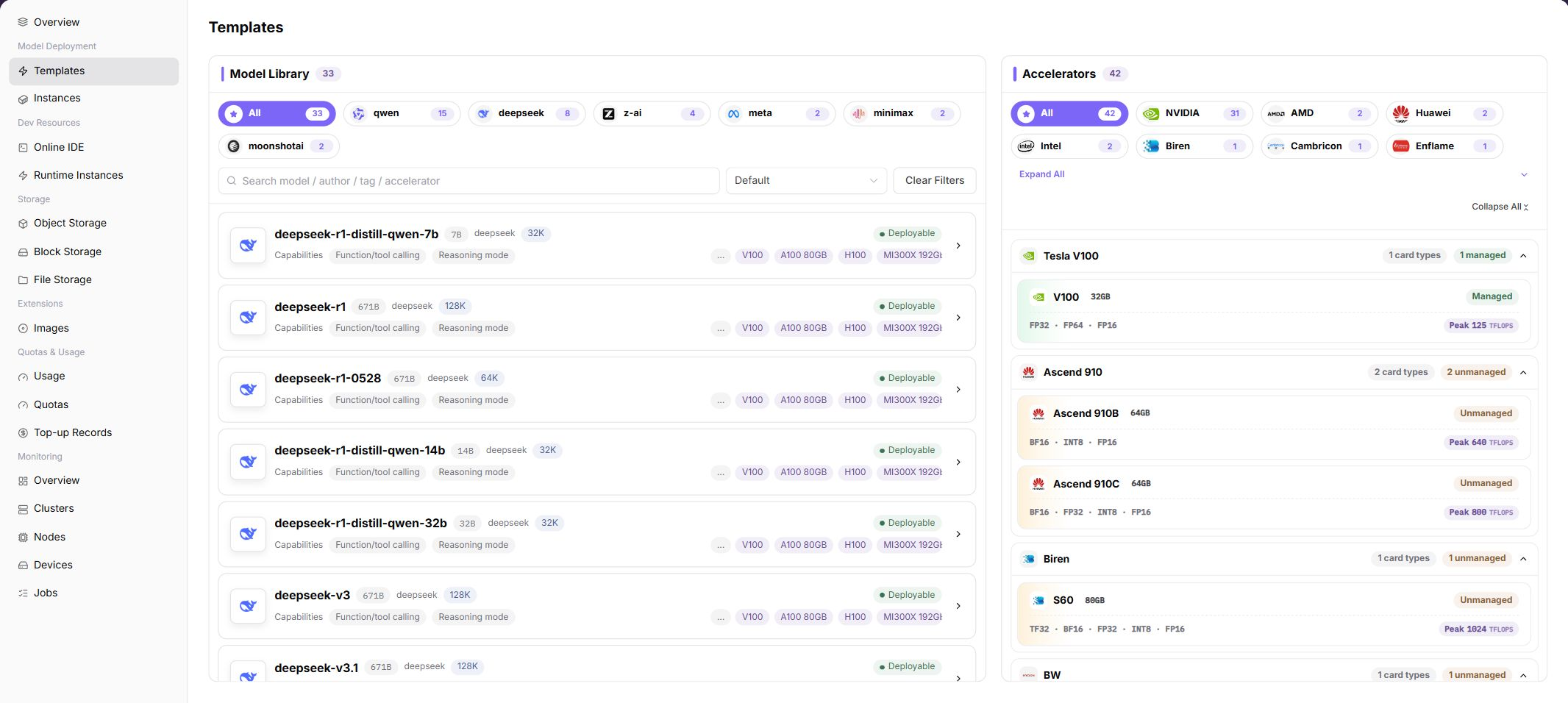Click the search magnifier icon
Screen dimensions: 1568x703
point(232,181)
